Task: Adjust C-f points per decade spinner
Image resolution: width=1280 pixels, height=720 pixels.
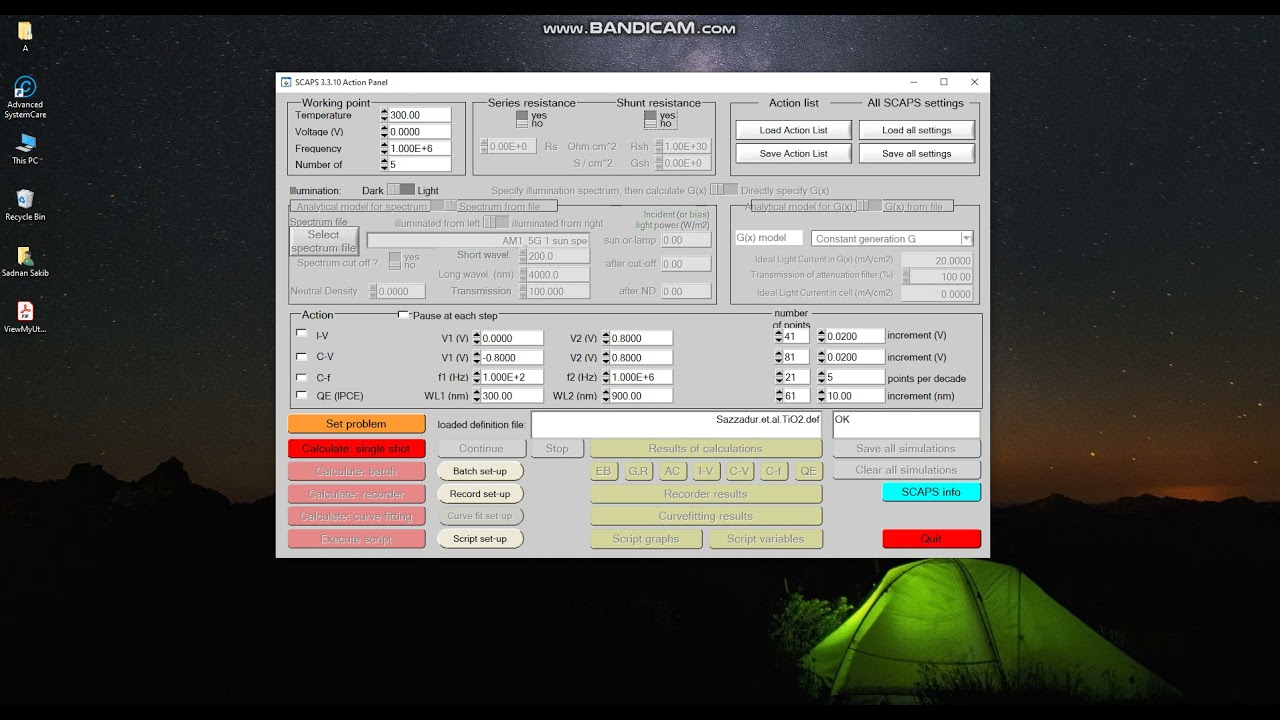Action: point(822,377)
